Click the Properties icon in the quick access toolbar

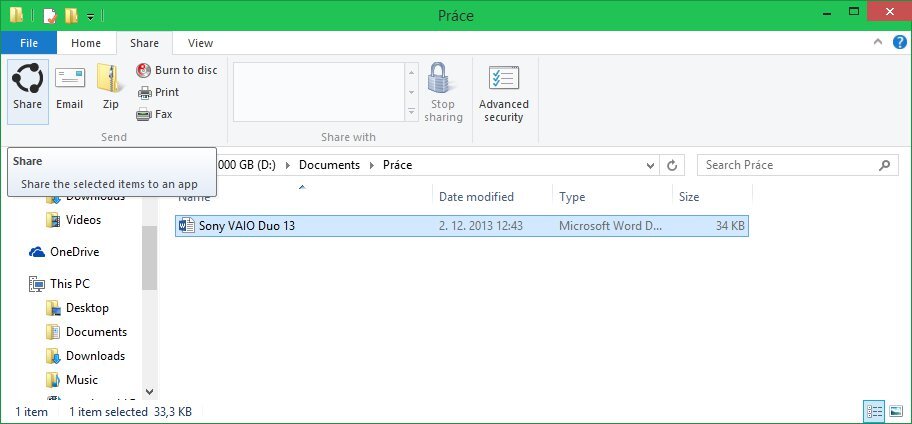(x=50, y=16)
